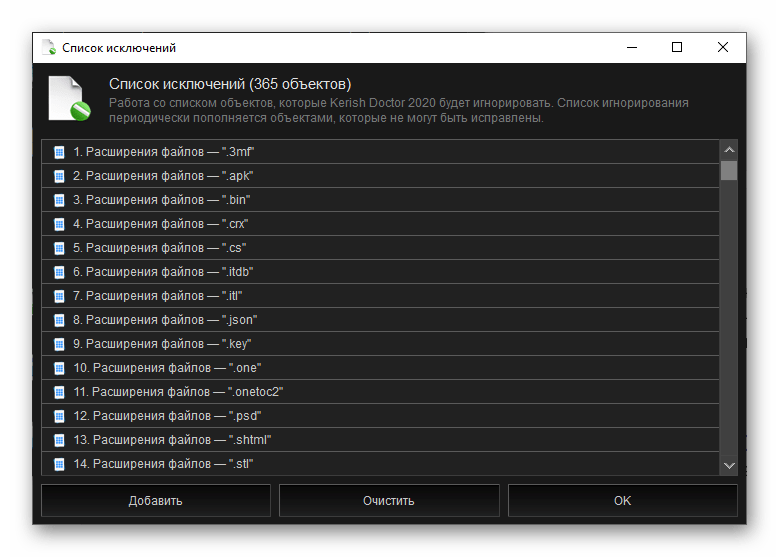
Task: Select row "5. Расширения файлов — .cs"
Action: click(x=381, y=248)
